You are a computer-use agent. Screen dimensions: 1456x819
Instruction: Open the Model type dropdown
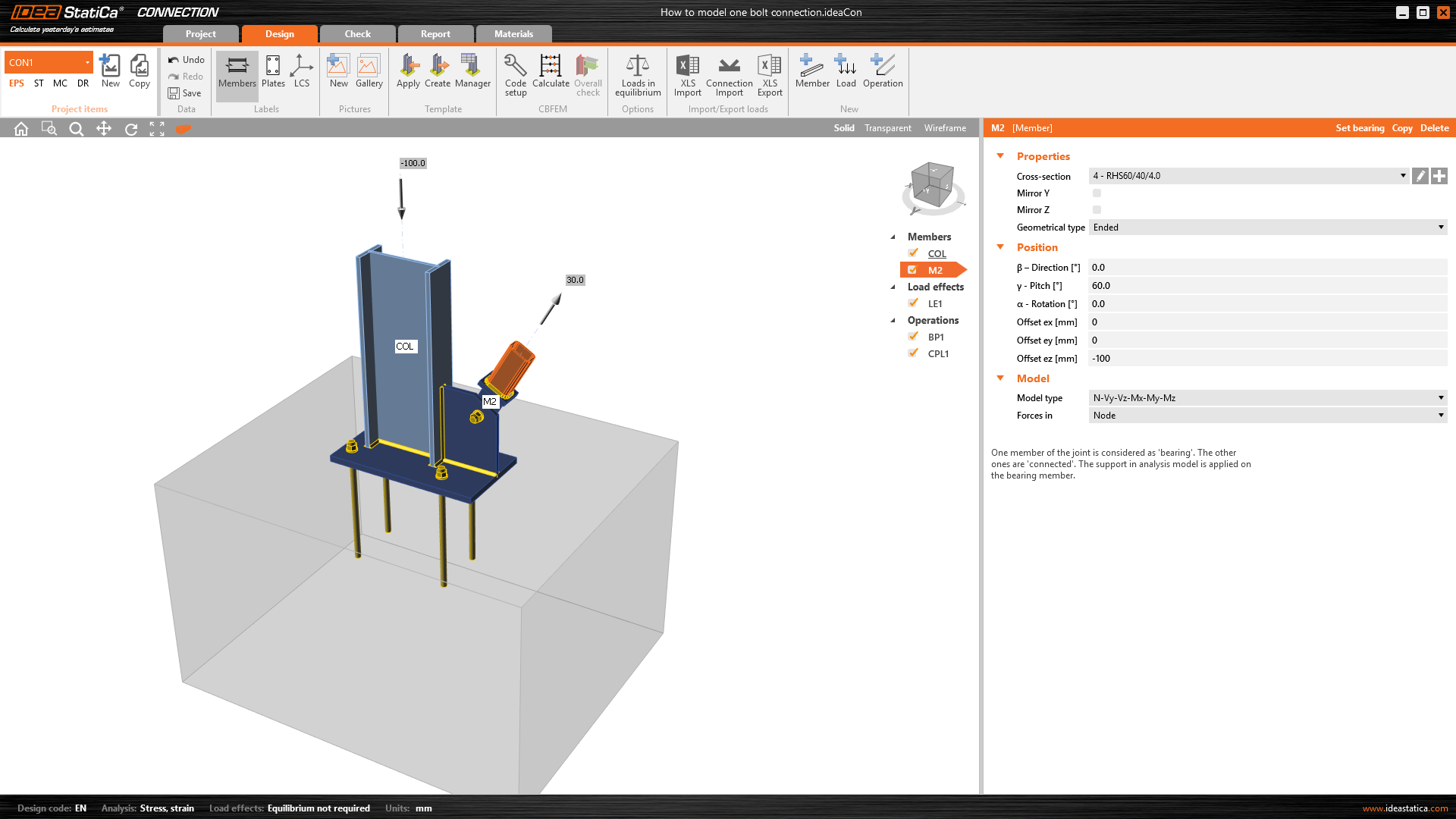point(1266,398)
